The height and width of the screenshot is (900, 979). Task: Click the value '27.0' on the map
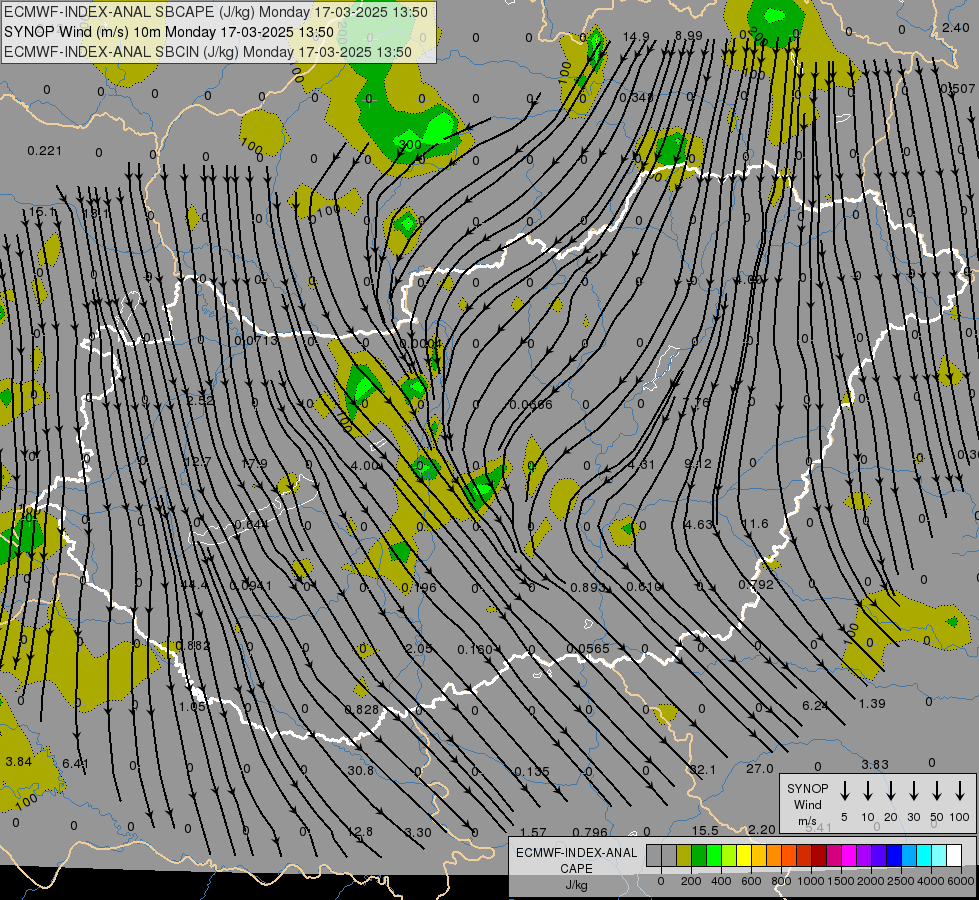pos(759,768)
